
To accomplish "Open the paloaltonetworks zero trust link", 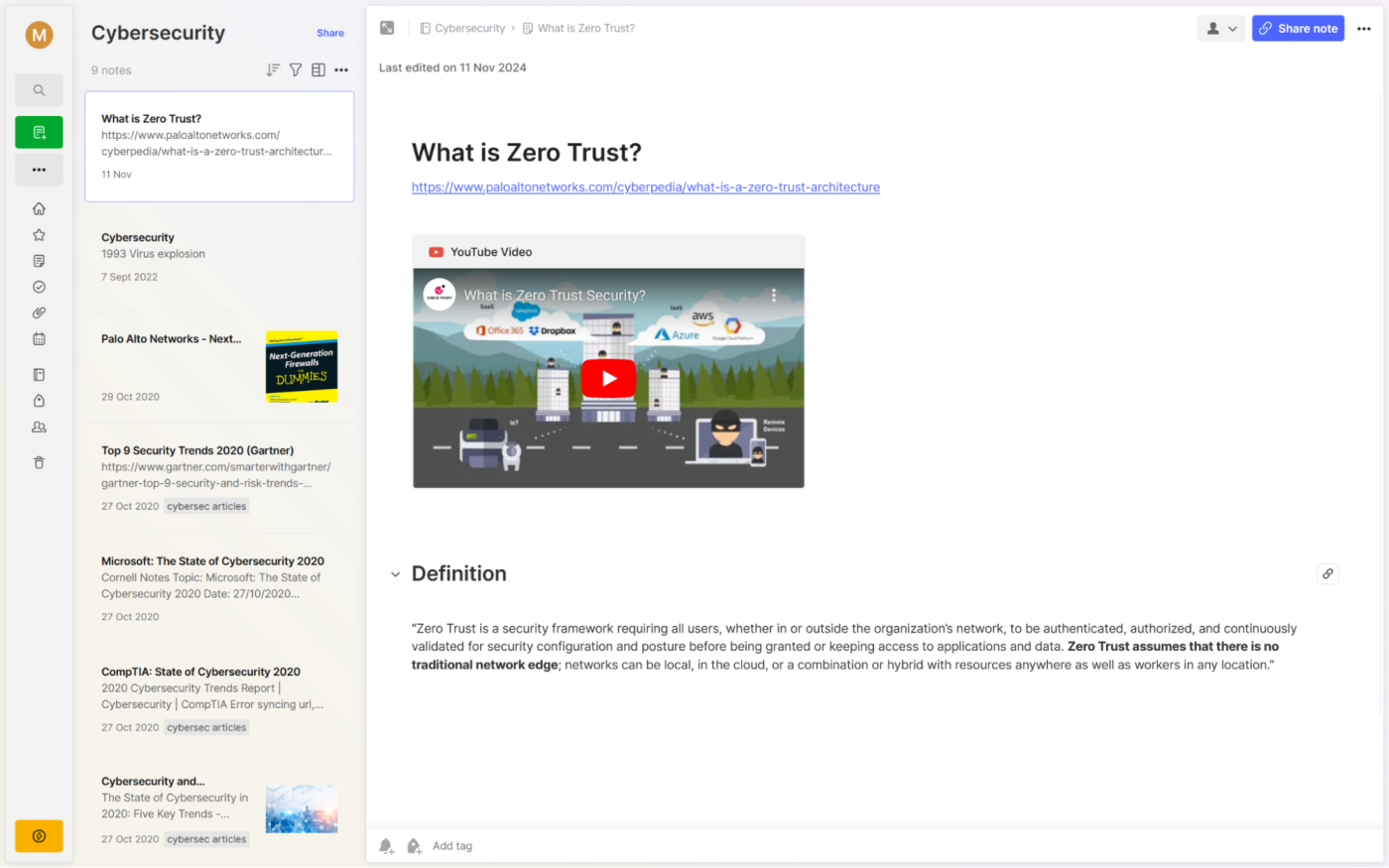I will click(x=646, y=186).
